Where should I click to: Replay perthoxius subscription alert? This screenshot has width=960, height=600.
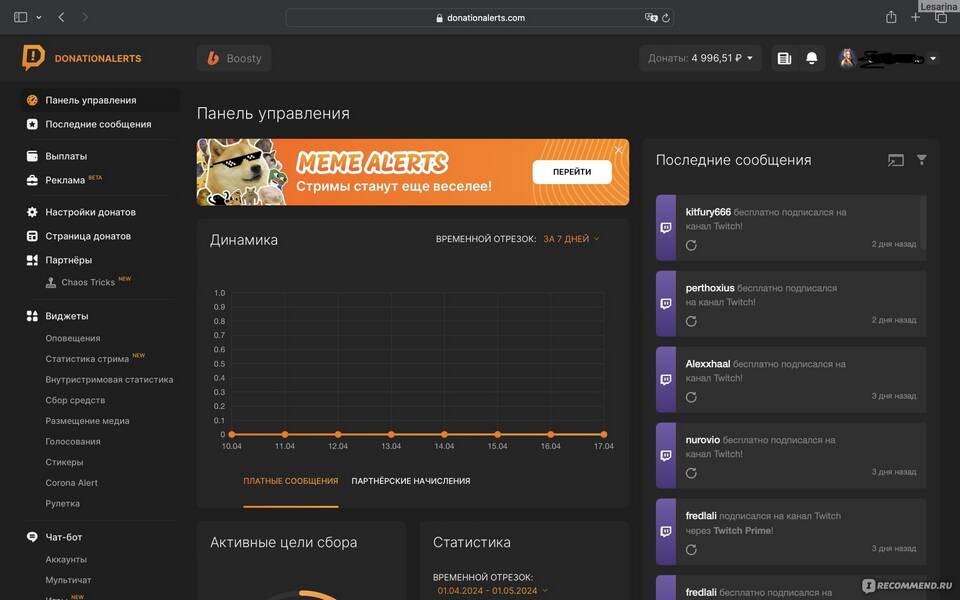coord(691,321)
